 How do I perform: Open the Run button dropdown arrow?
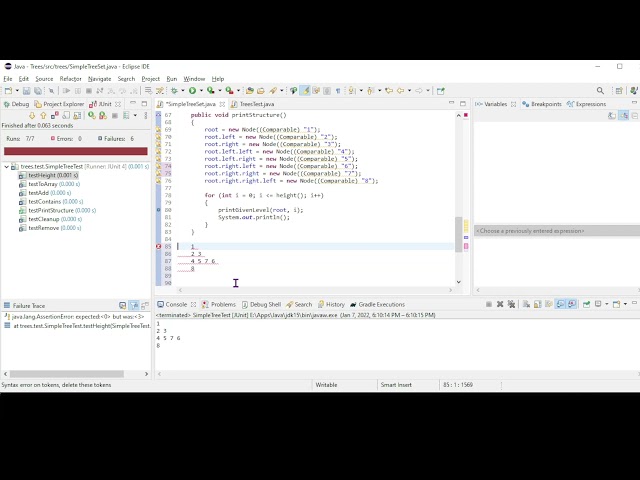200,91
